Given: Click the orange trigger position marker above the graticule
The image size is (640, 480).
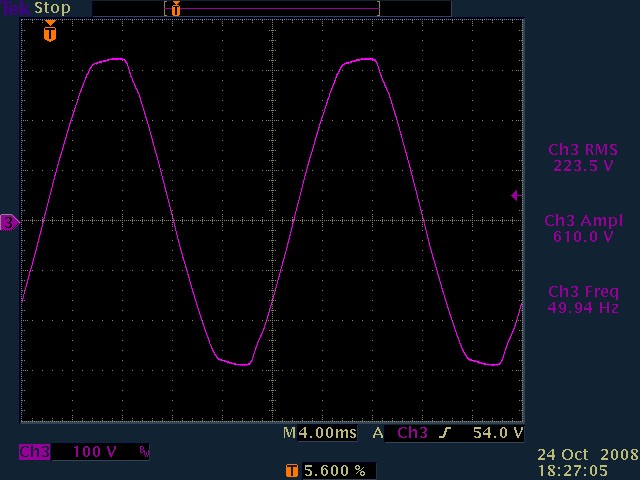Looking at the screenshot, I should [x=50, y=32].
